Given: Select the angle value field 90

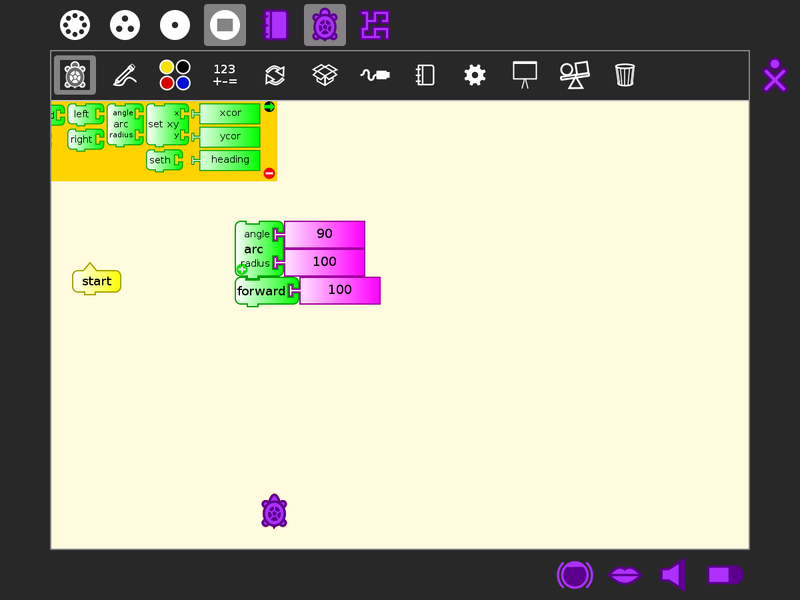Looking at the screenshot, I should point(324,234).
